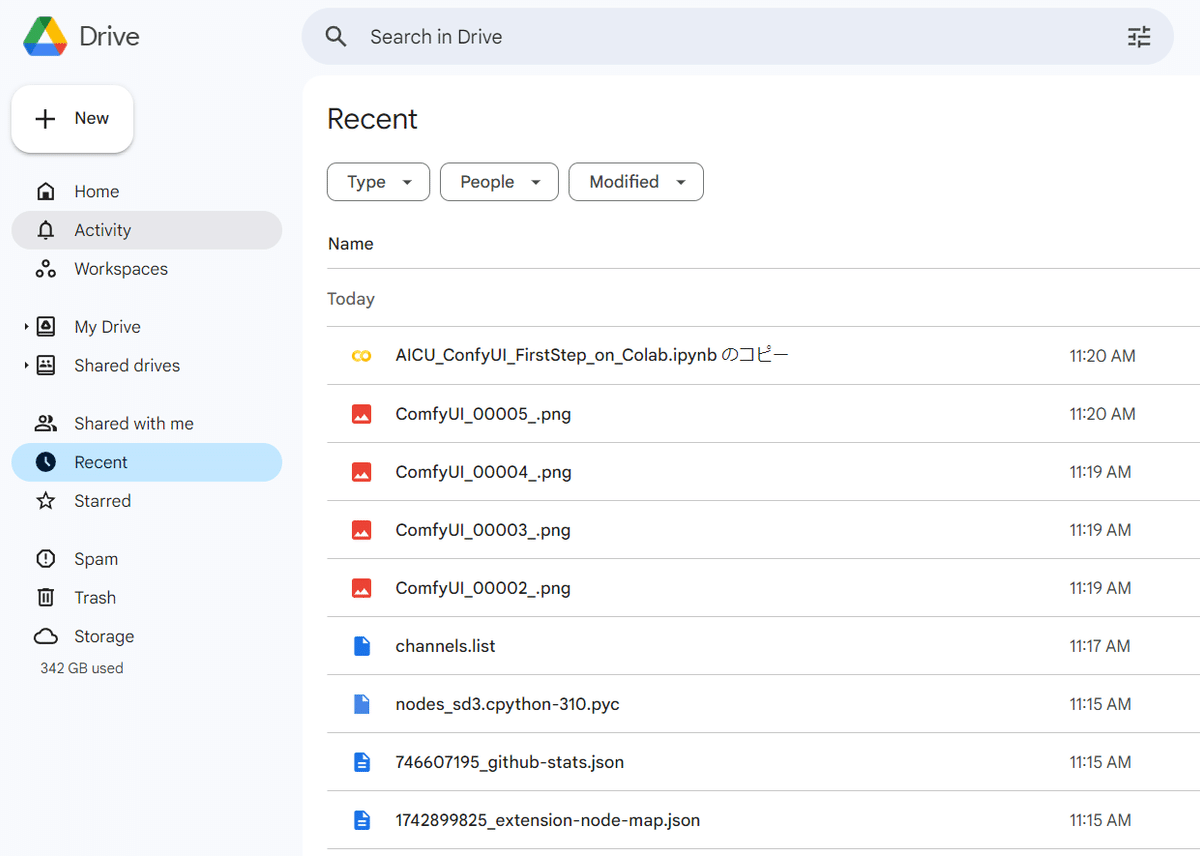
Task: Click the Name column header
Action: pyautogui.click(x=351, y=244)
